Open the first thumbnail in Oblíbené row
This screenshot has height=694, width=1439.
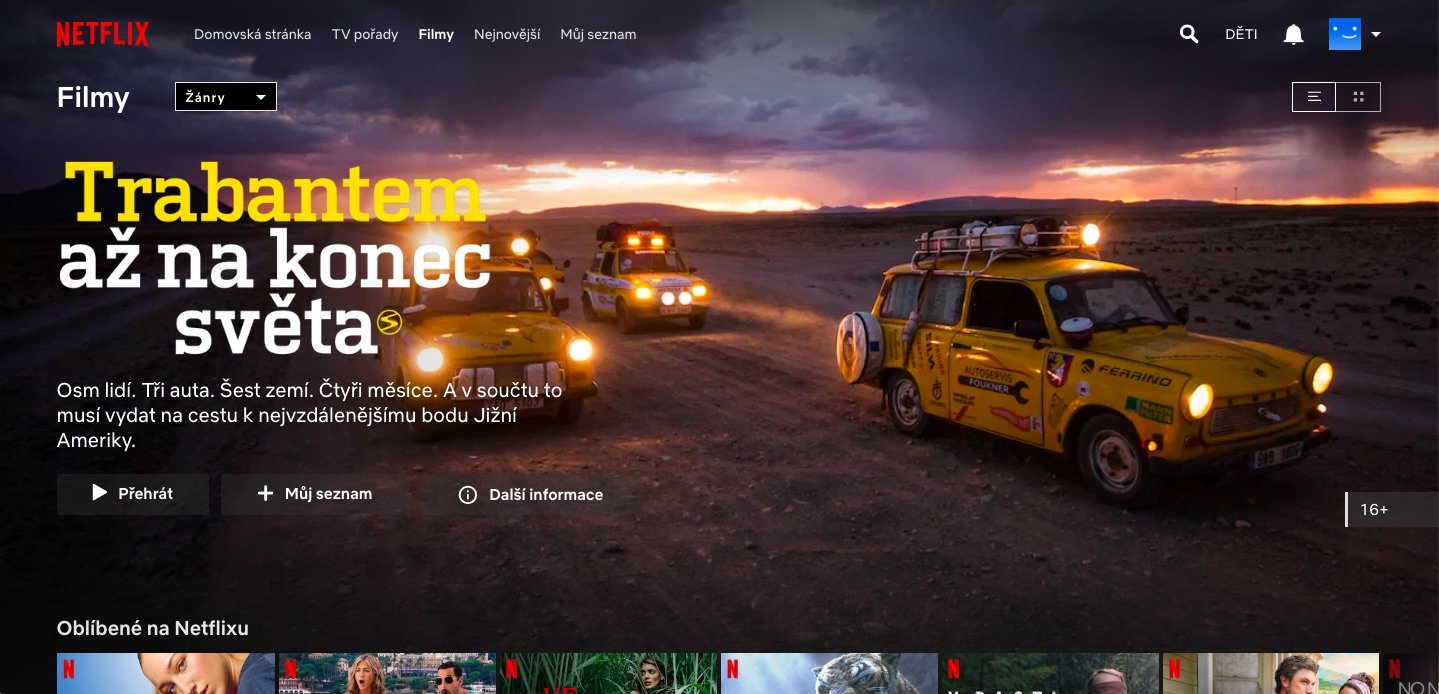click(x=166, y=674)
